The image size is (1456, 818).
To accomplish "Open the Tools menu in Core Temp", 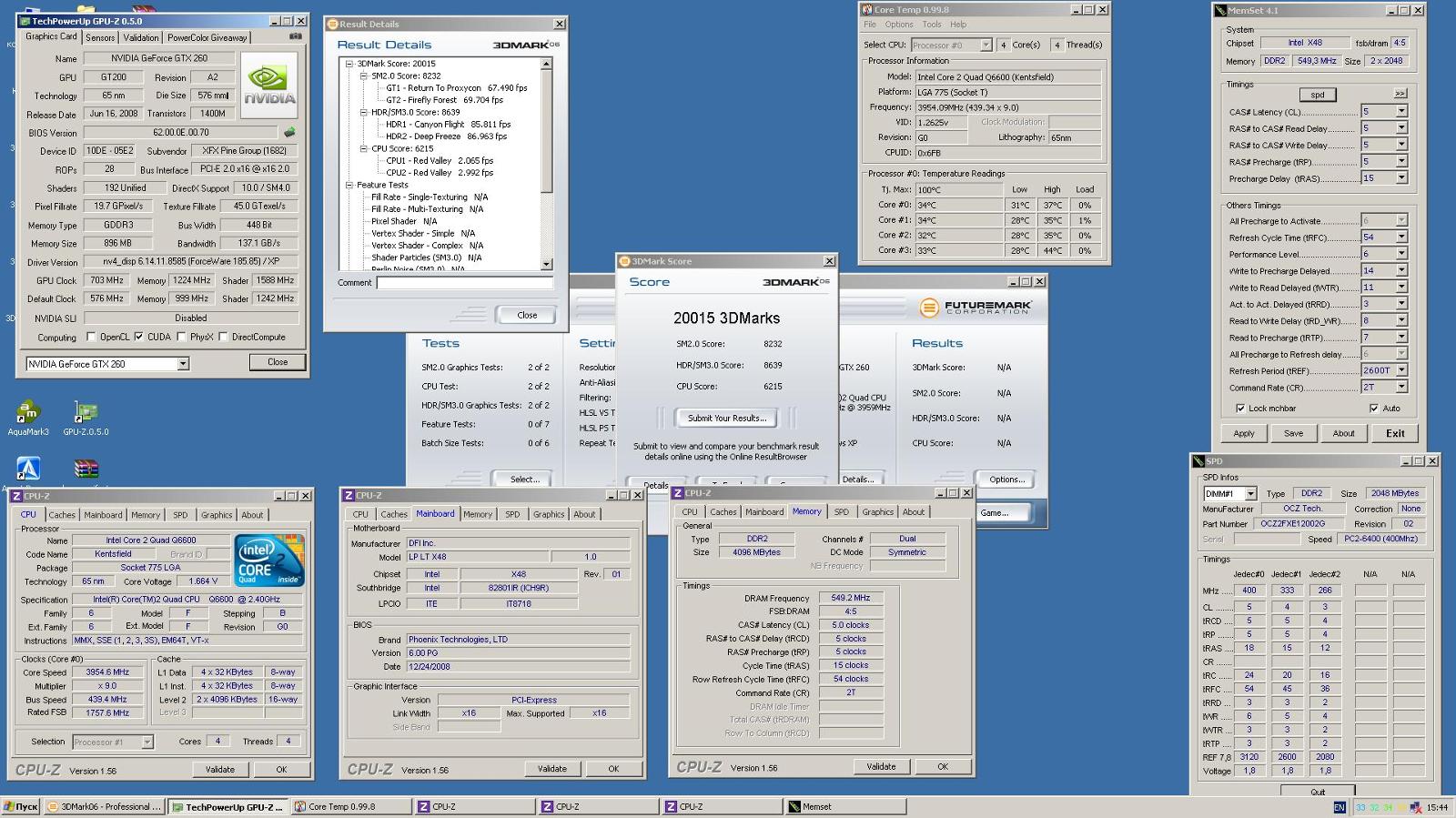I will pos(932,25).
